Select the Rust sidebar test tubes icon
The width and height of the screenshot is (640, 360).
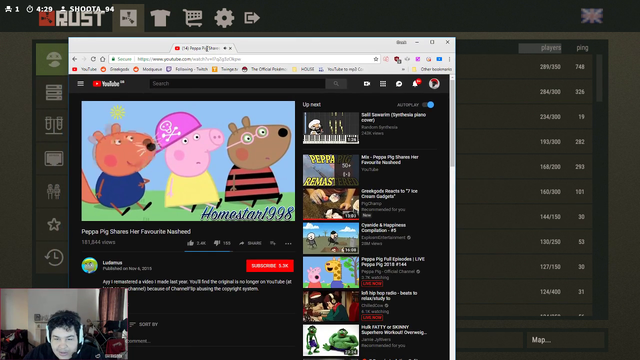coord(53,125)
